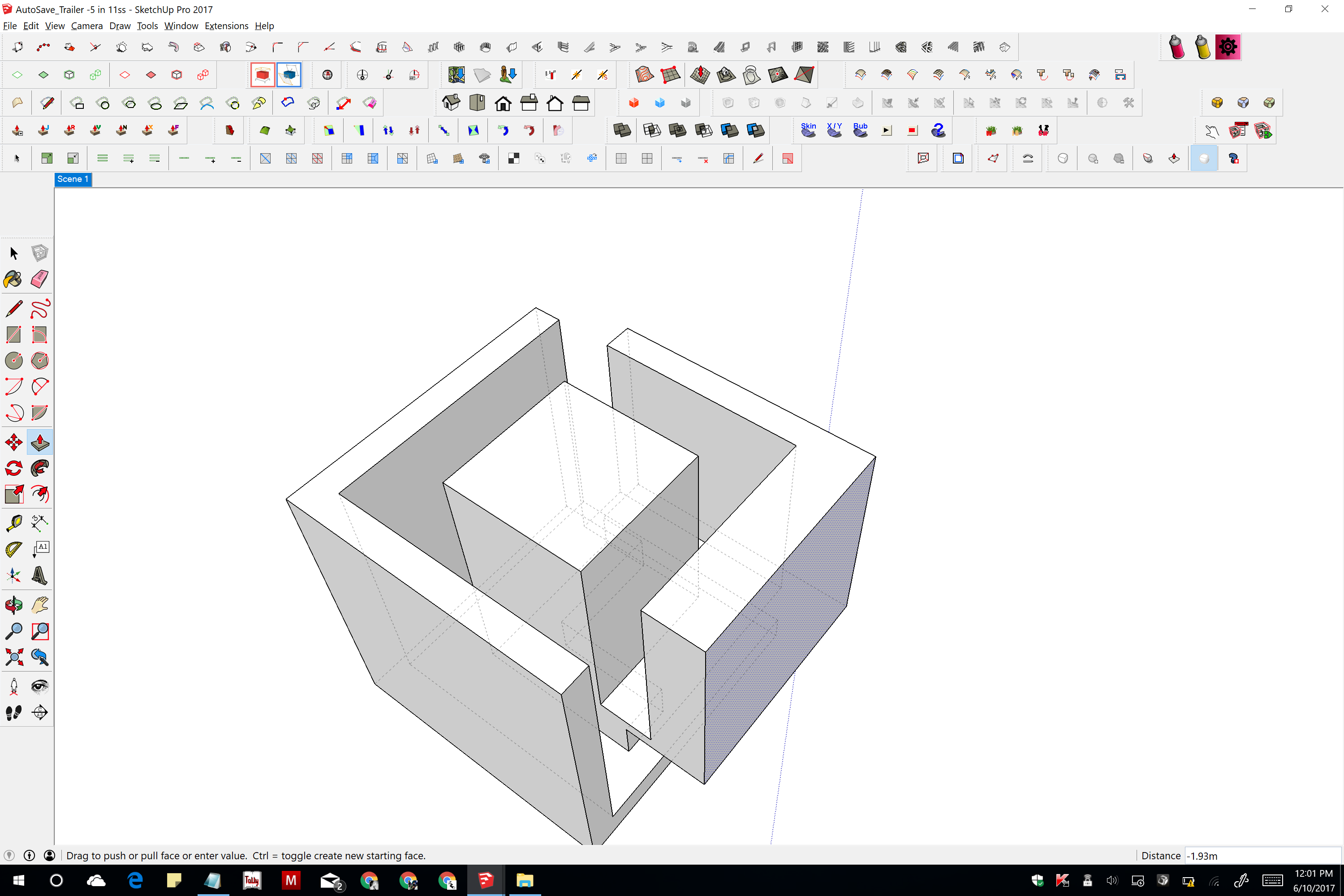Click Sandbox From Contours icon
The height and width of the screenshot is (896, 1344).
pos(644,74)
